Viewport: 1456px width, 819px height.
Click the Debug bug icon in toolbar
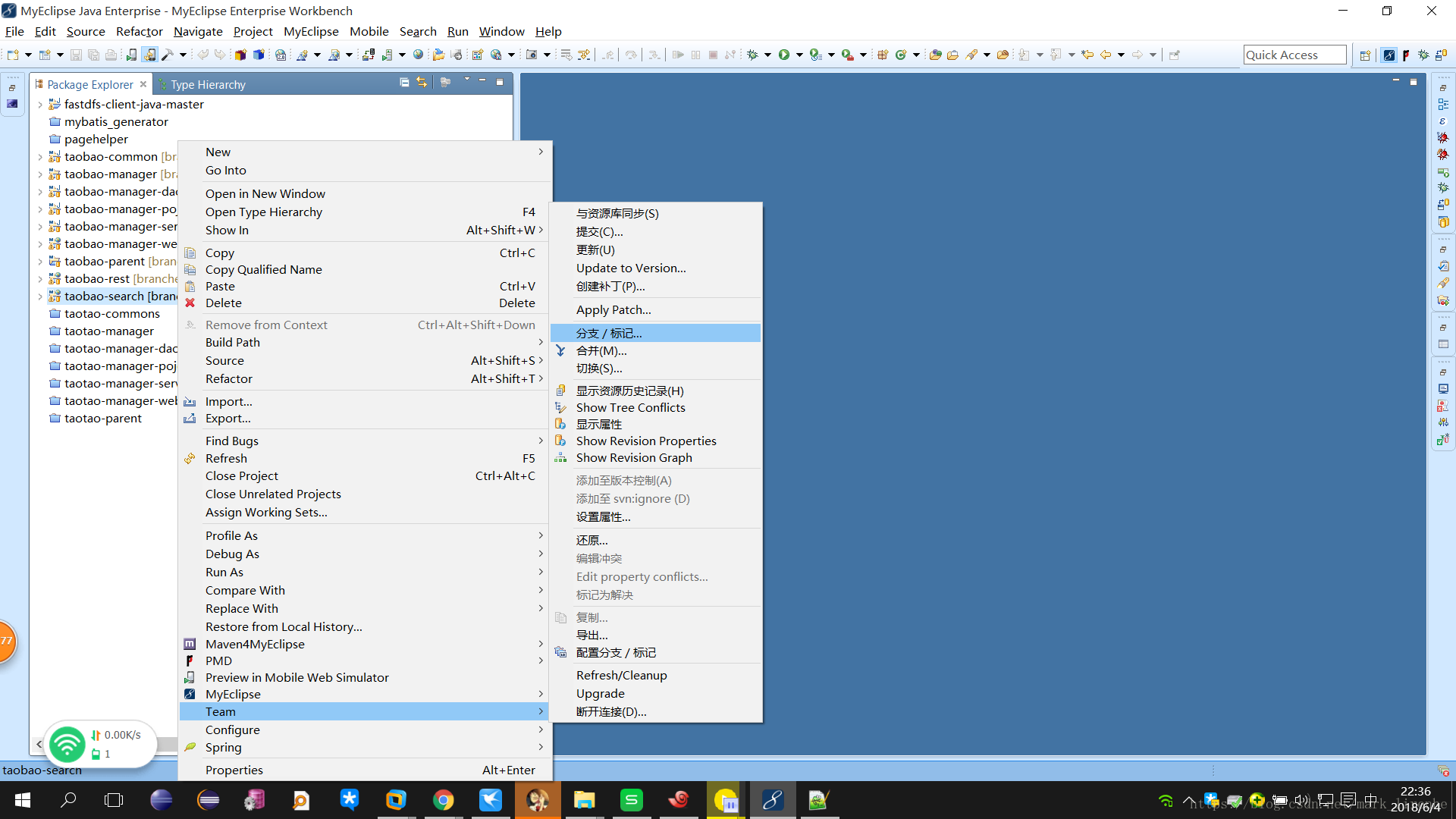(x=753, y=55)
